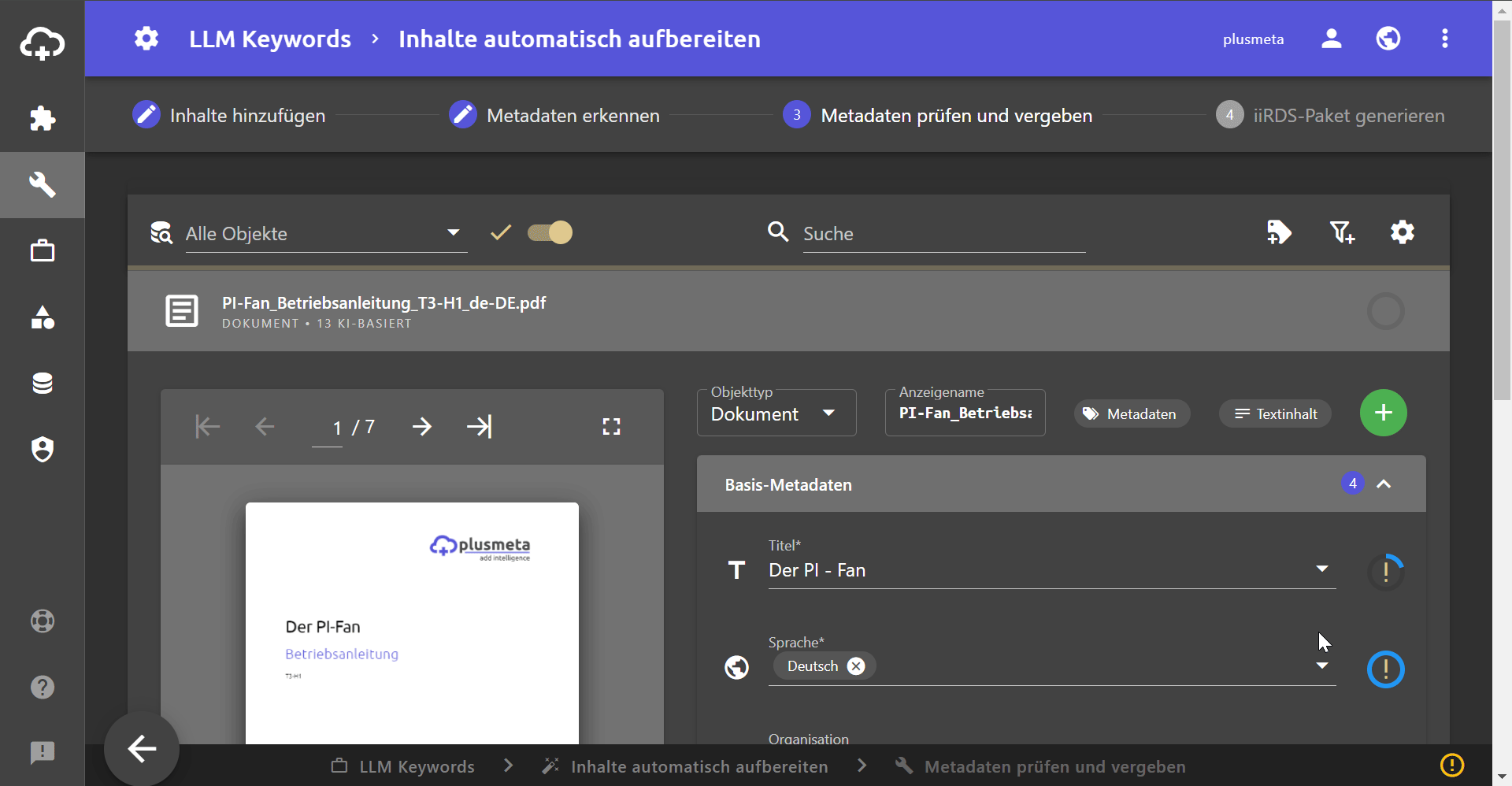1512x786 pixels.
Task: Click the PDF cover page thumbnail
Action: [x=412, y=623]
